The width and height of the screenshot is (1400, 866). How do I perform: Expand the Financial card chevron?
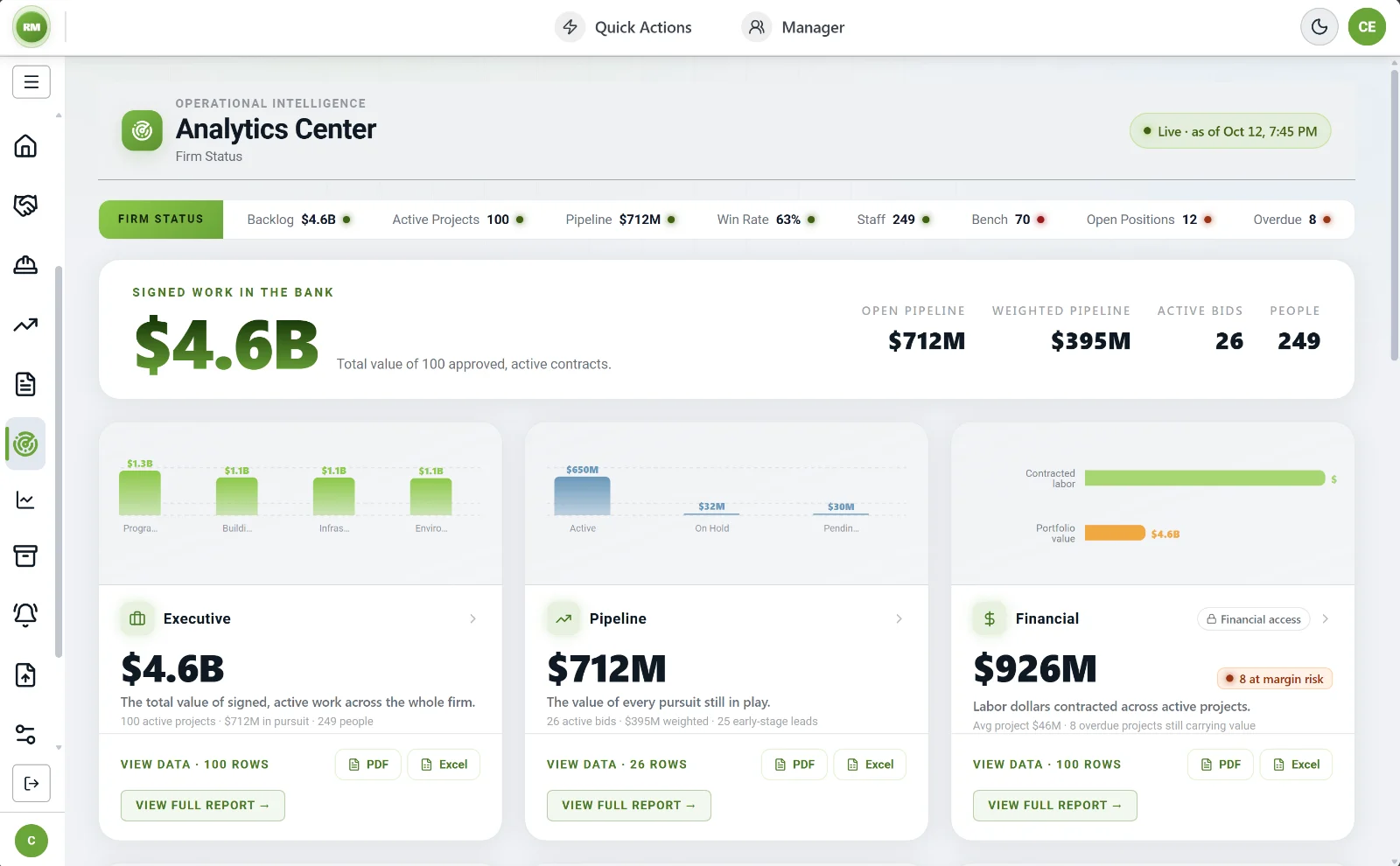click(x=1325, y=618)
